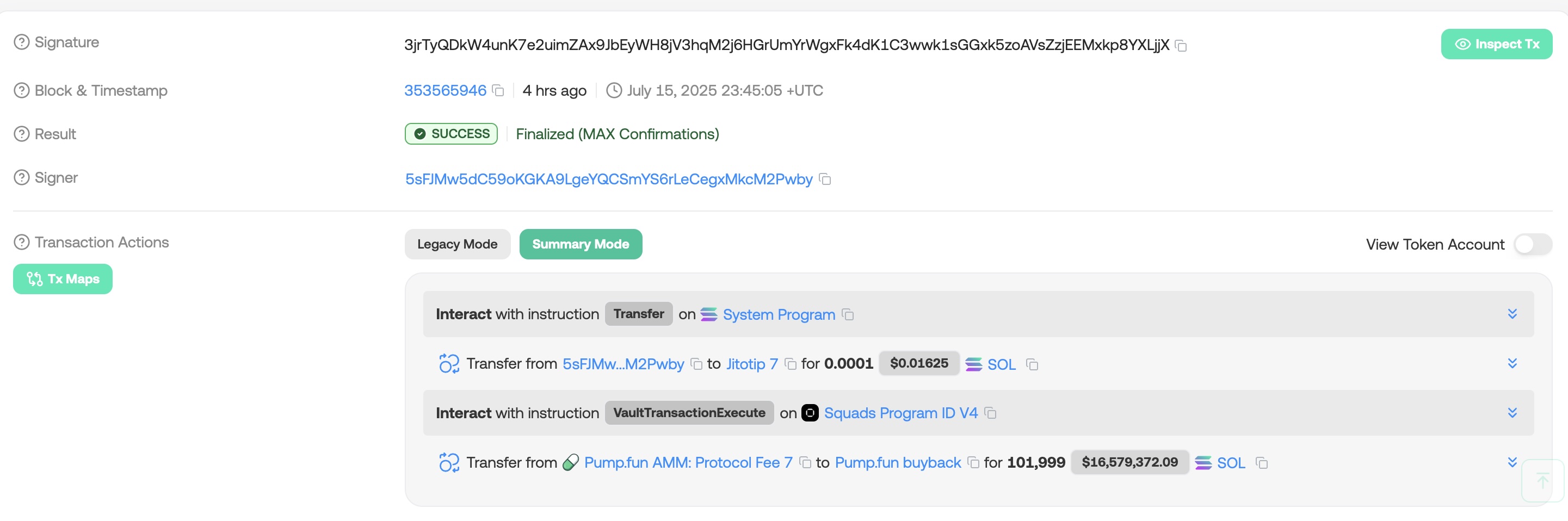Click the Result help icon

(22, 134)
